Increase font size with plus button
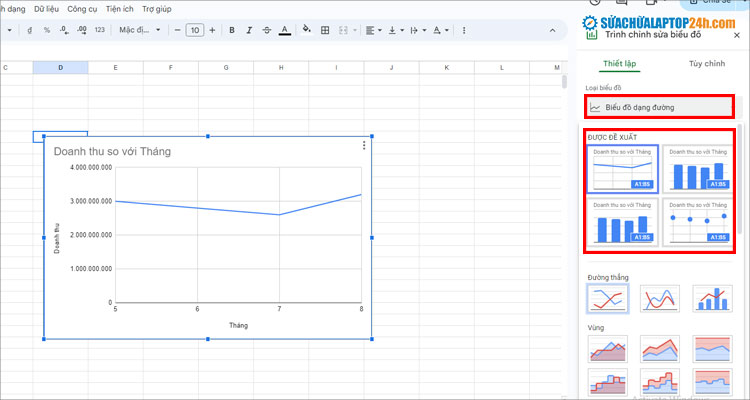Image resolution: width=750 pixels, height=400 pixels. [x=212, y=31]
